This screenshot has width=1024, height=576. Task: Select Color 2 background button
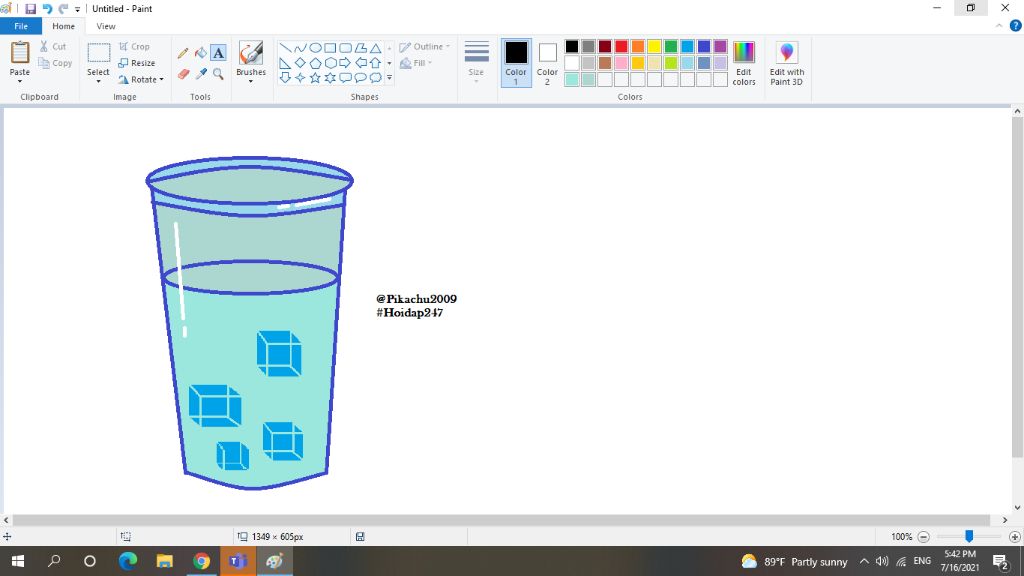tap(547, 63)
